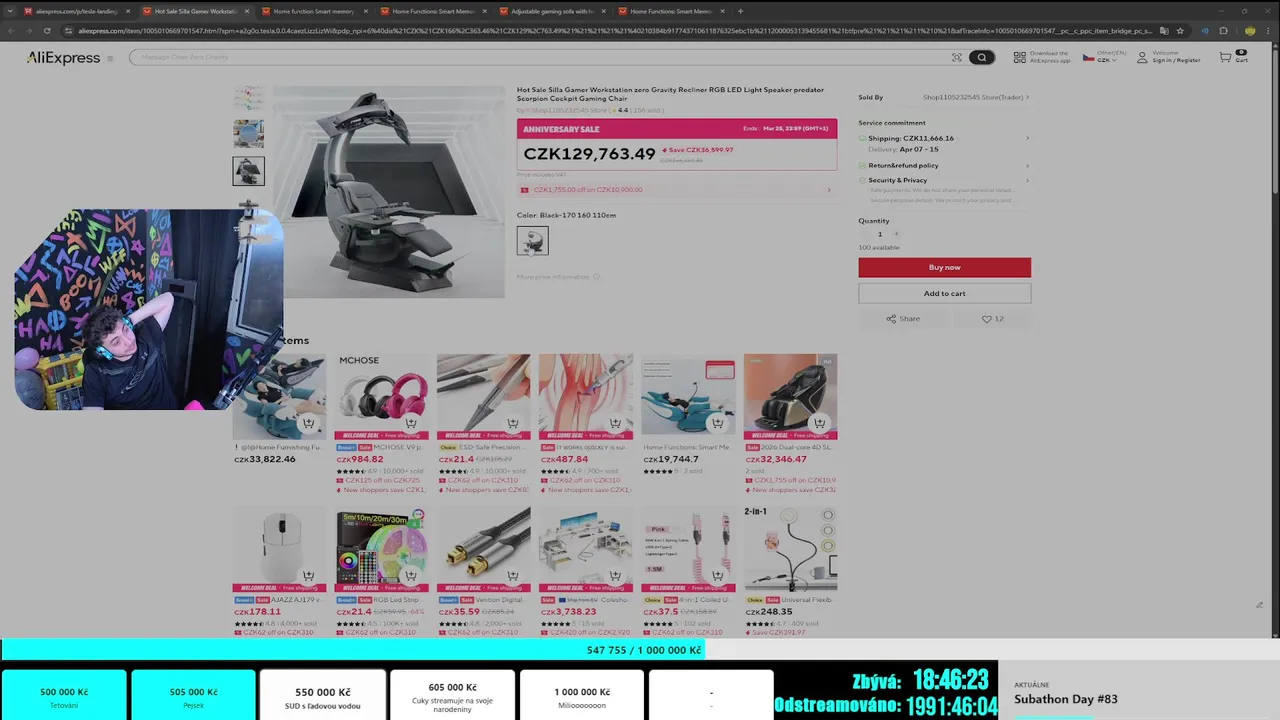
Task: Expand the Return&refund policy chevron
Action: click(x=1027, y=165)
